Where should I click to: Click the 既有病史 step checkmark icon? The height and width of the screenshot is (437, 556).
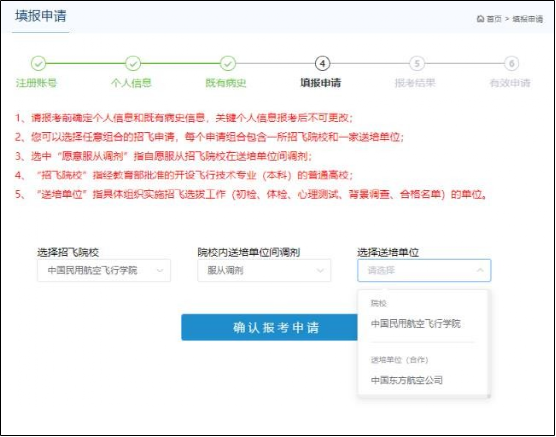228,64
